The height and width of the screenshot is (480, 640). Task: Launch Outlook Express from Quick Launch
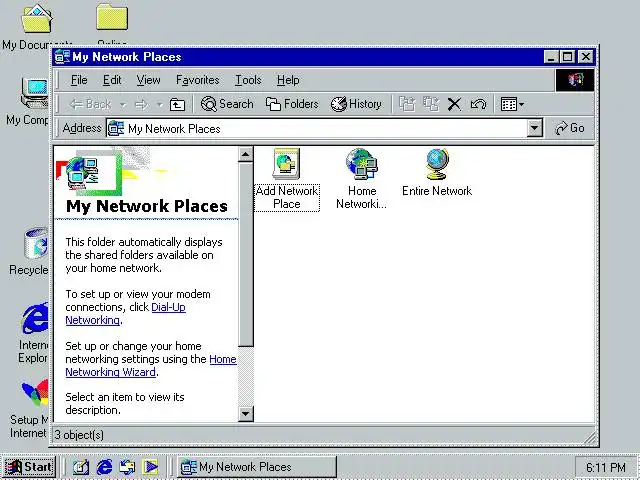tap(127, 467)
